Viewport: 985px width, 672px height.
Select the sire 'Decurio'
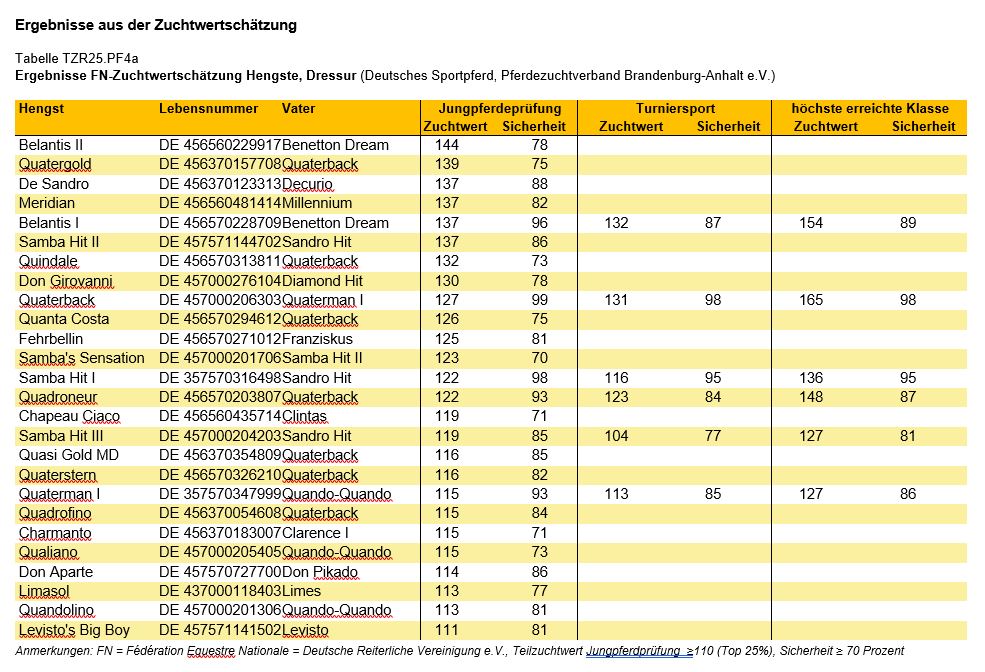[307, 184]
